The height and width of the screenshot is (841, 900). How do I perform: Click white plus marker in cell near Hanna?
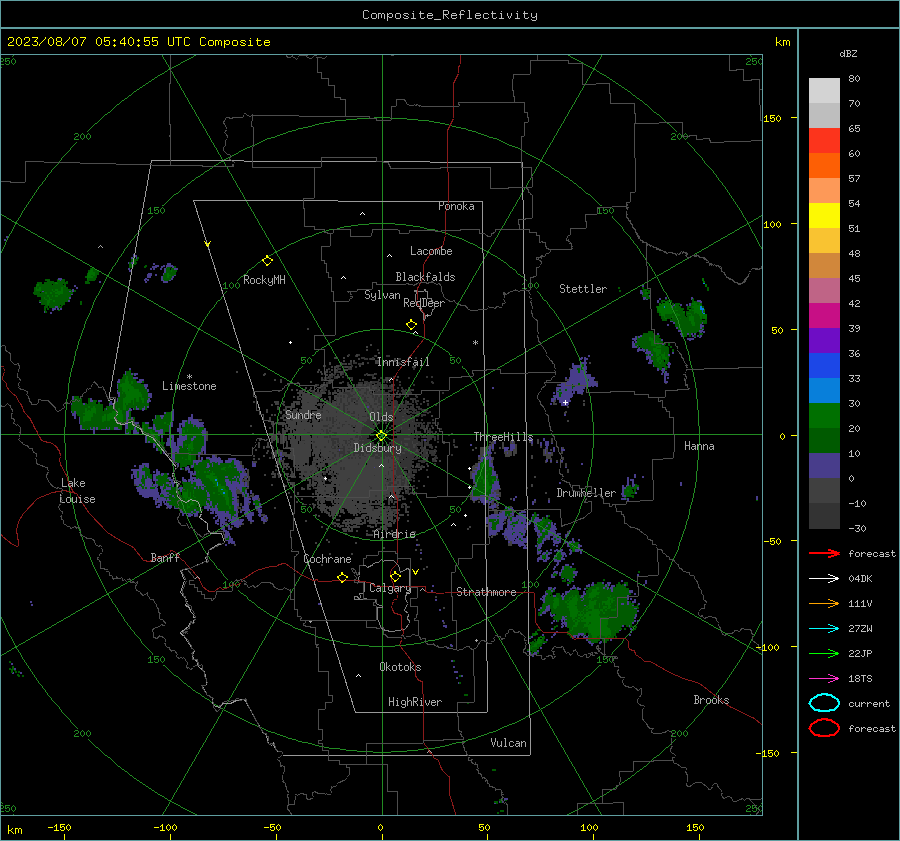pyautogui.click(x=565, y=403)
